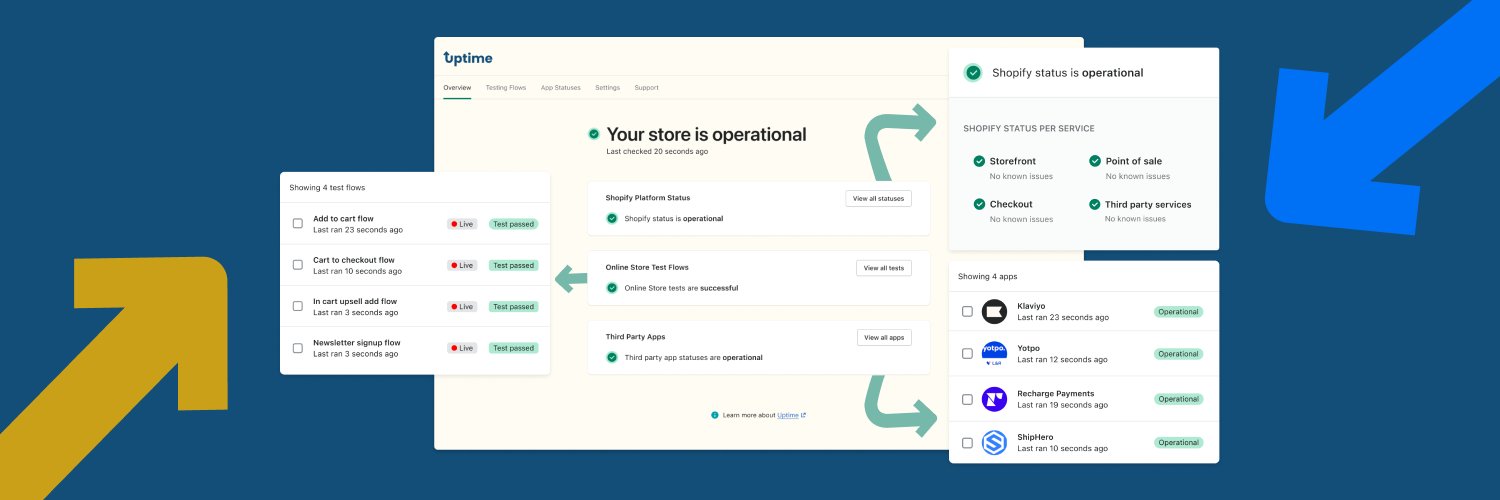This screenshot has width=1500, height=500.
Task: Click the Recharge Payments app icon
Action: tap(994, 399)
